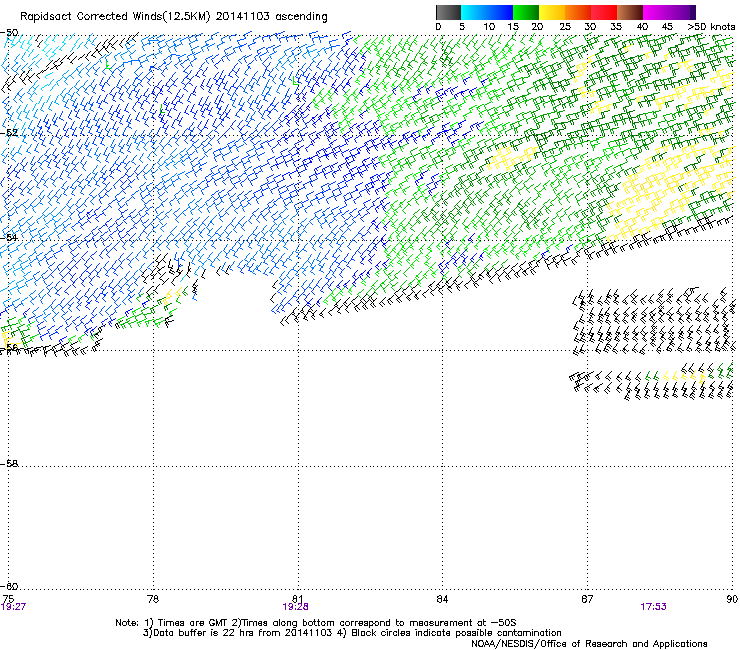Click the '>50 knots' legend label
This screenshot has width=740, height=650.
point(711,27)
